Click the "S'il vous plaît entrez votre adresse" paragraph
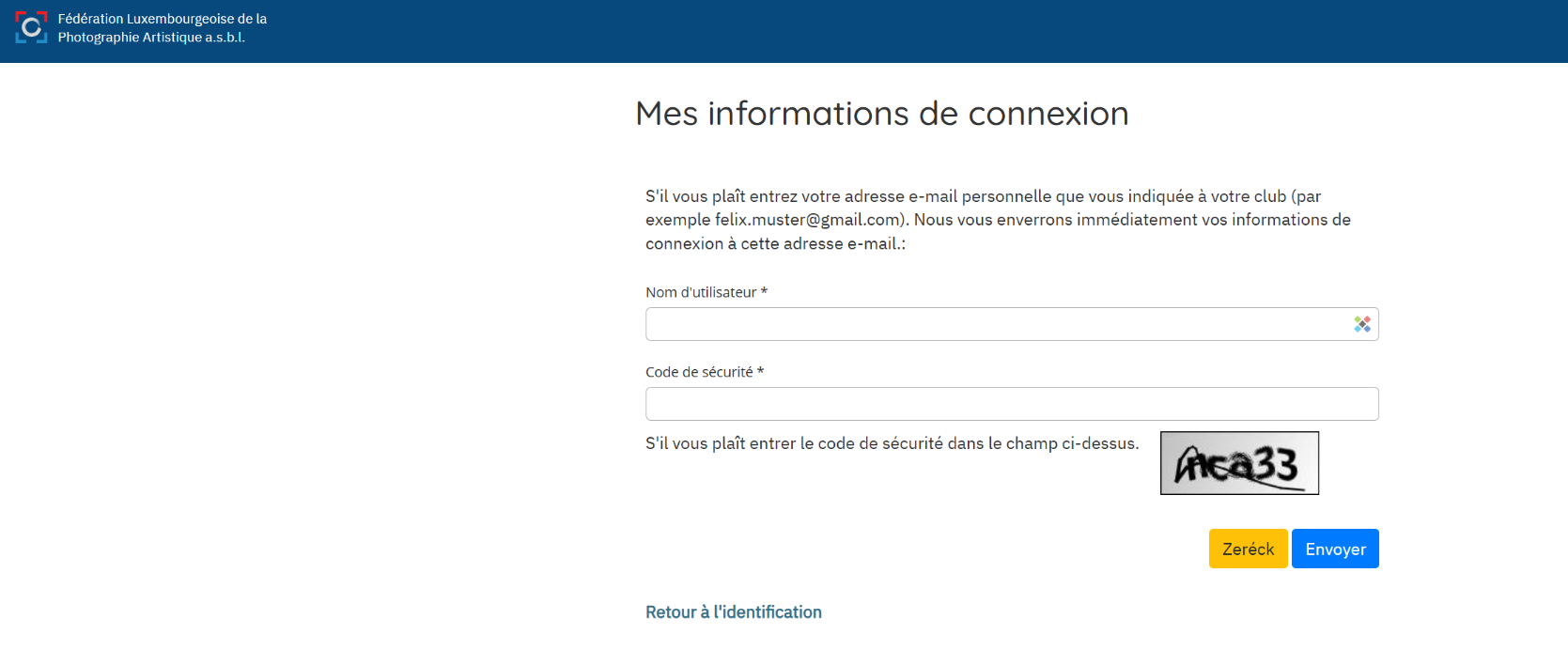Viewport: 1568px width, 650px height. (x=982, y=196)
